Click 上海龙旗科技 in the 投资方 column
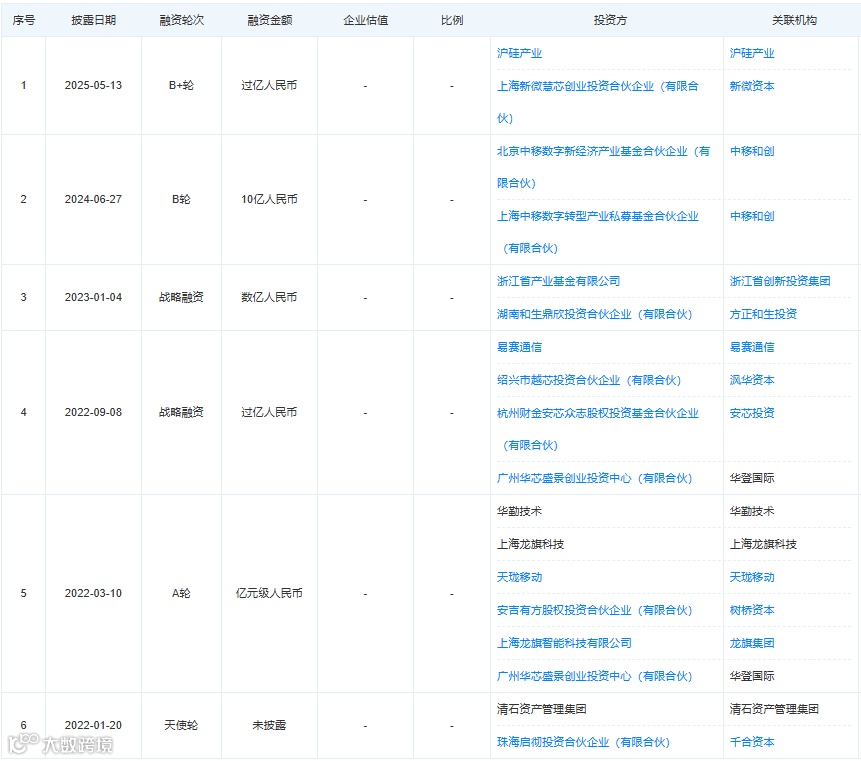This screenshot has width=861, height=761. click(x=530, y=544)
